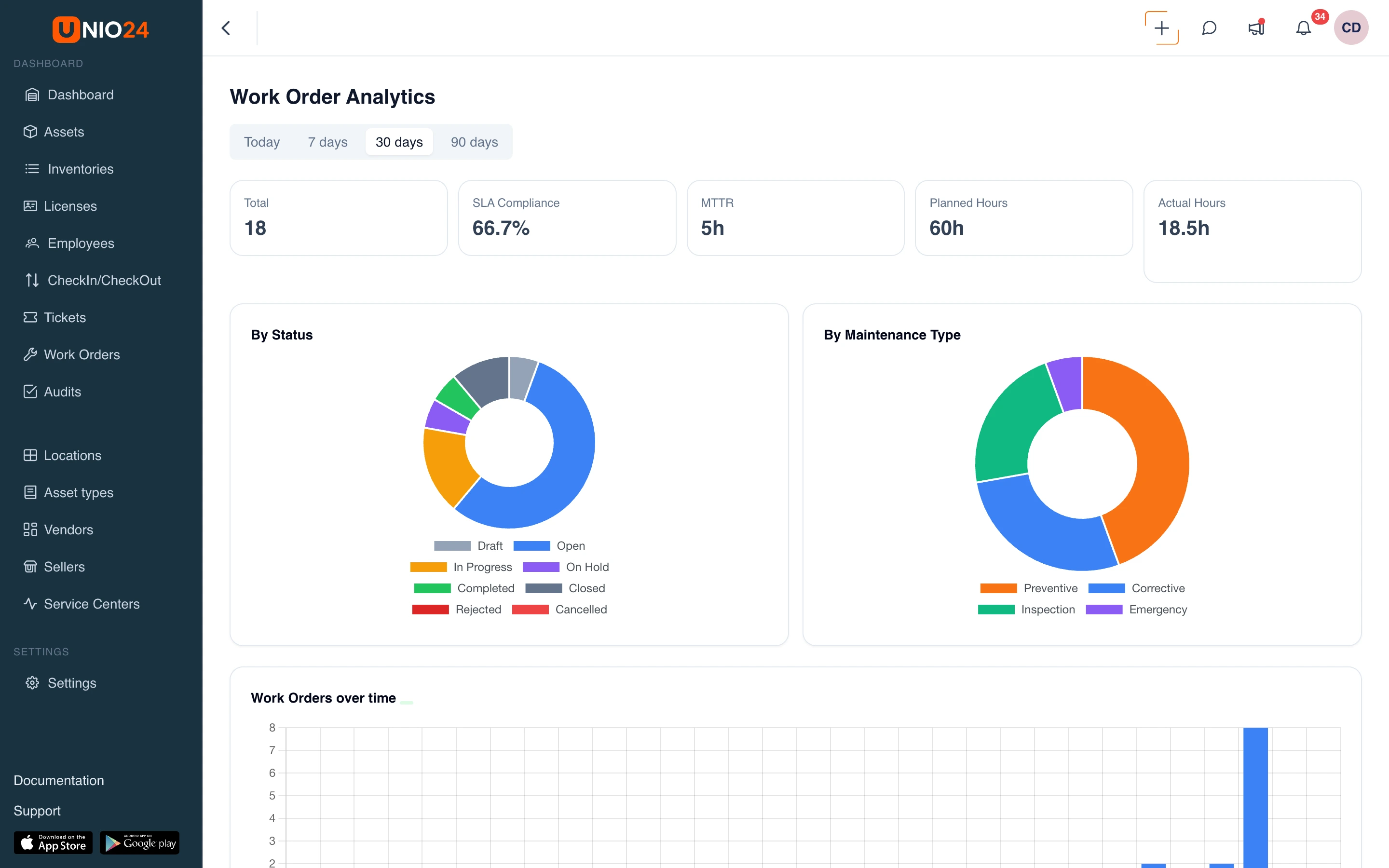Viewport: 1389px width, 868px height.
Task: Select the 7 days tab
Action: tap(327, 142)
